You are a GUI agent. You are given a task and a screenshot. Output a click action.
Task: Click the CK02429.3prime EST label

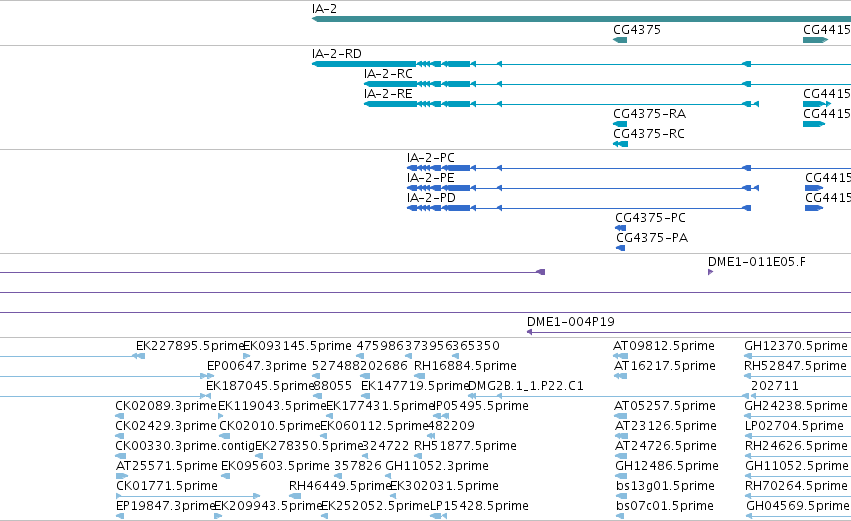click(x=166, y=426)
